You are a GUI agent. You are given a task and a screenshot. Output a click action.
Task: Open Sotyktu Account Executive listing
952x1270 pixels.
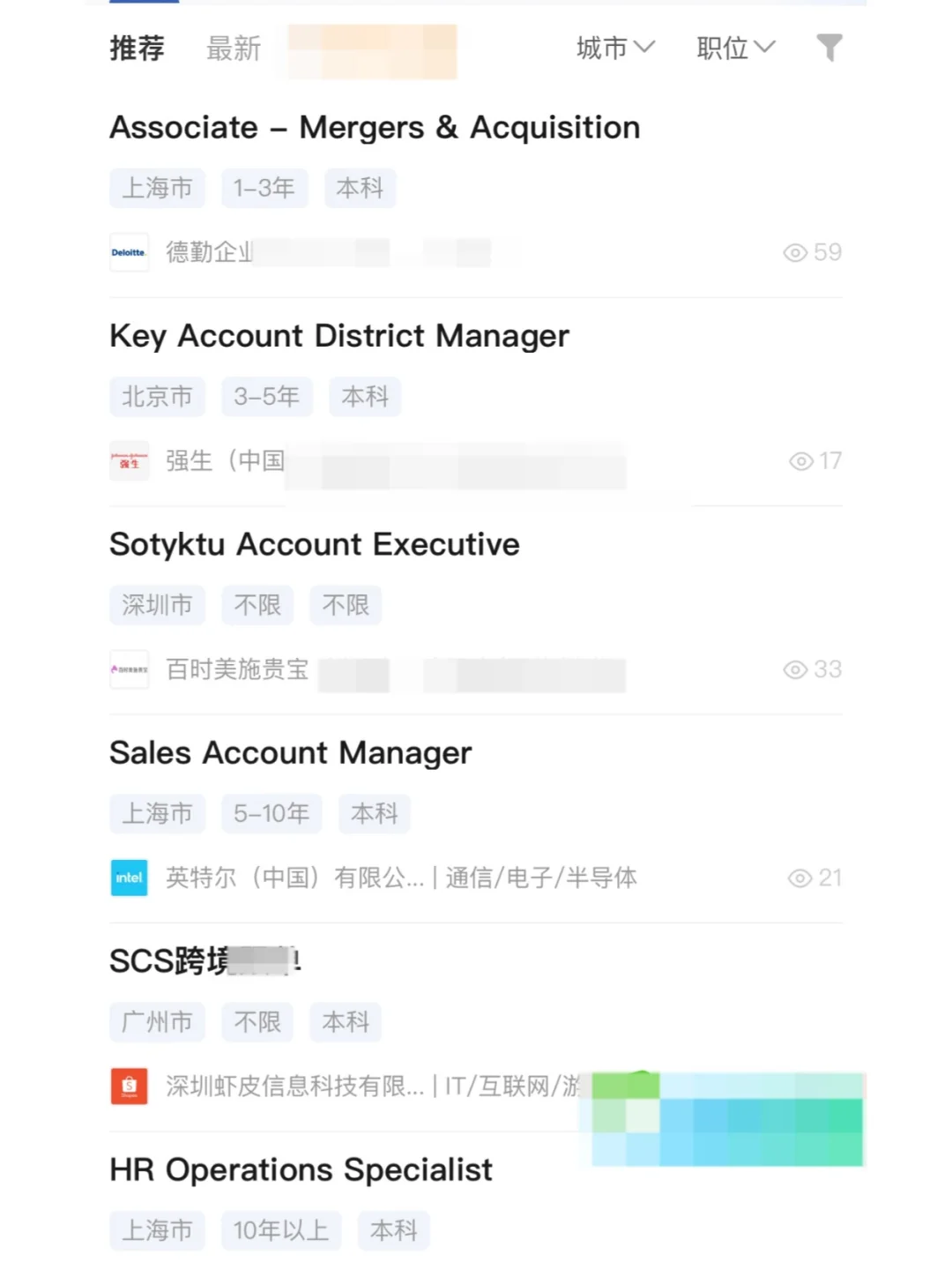[x=315, y=545]
